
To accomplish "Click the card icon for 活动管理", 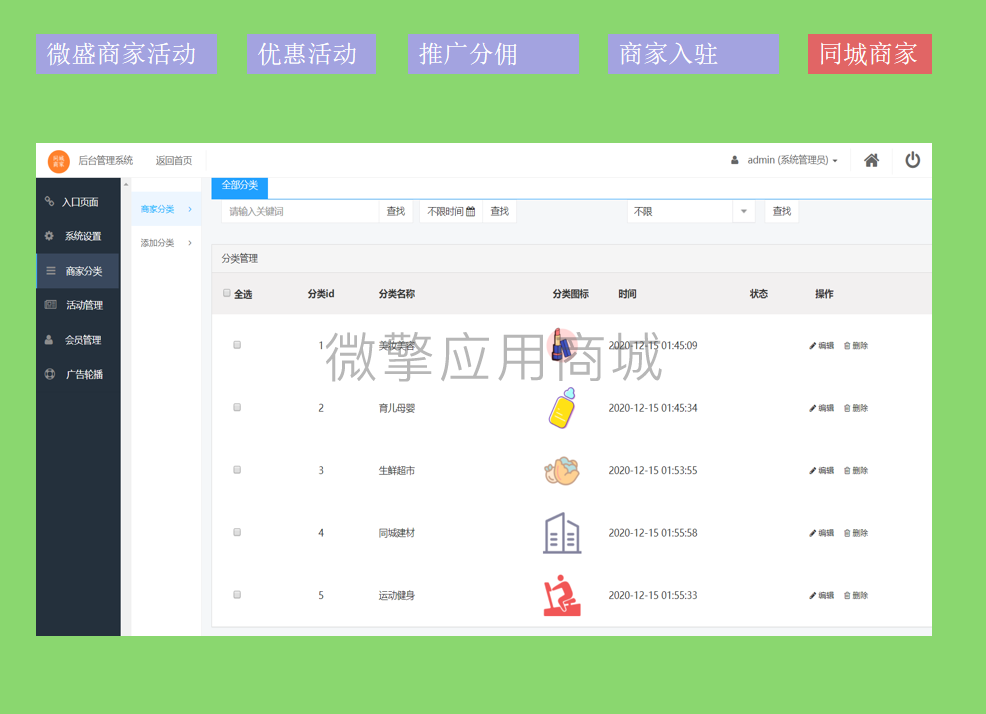I will point(51,304).
